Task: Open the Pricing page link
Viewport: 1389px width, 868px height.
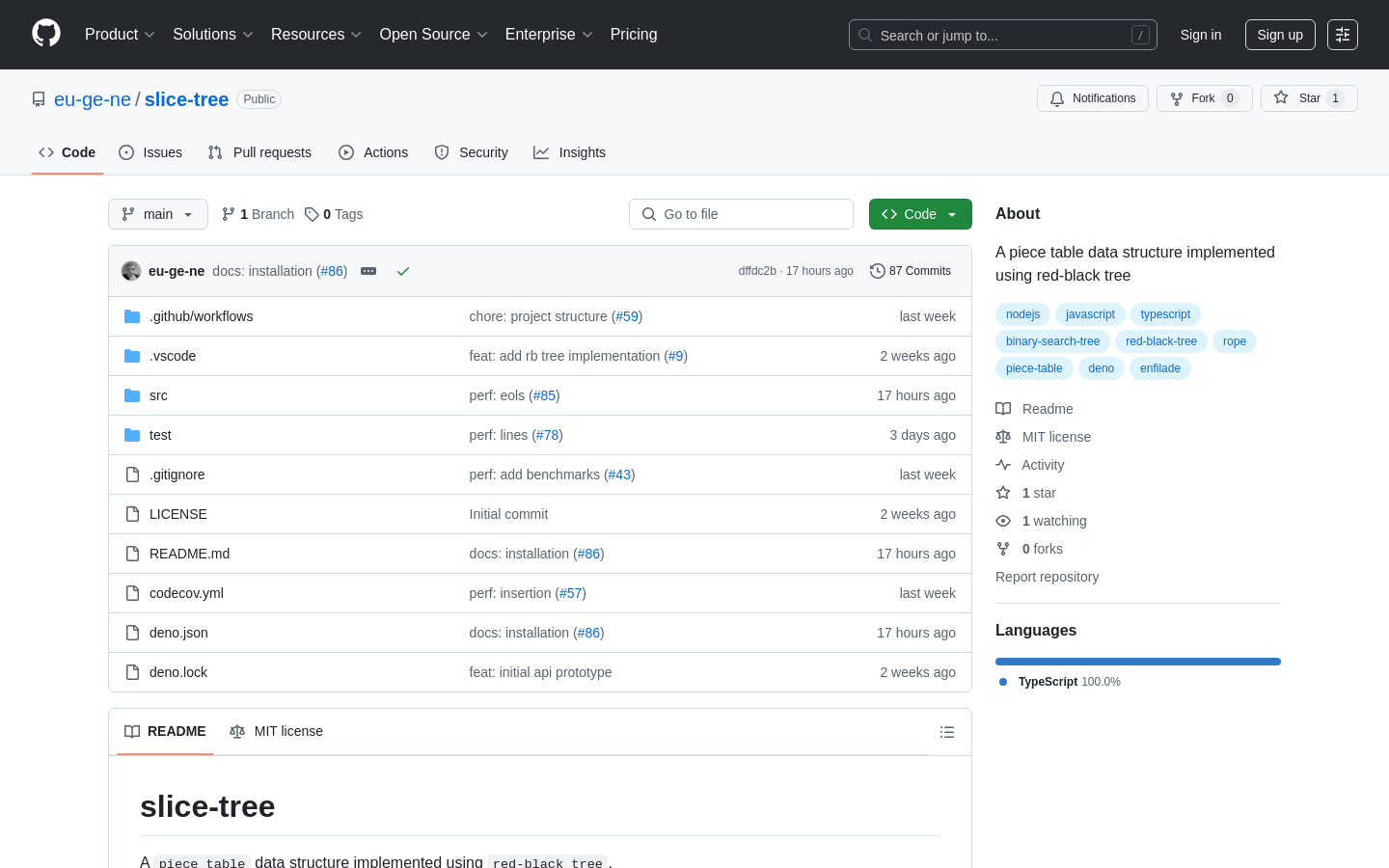Action: [634, 35]
